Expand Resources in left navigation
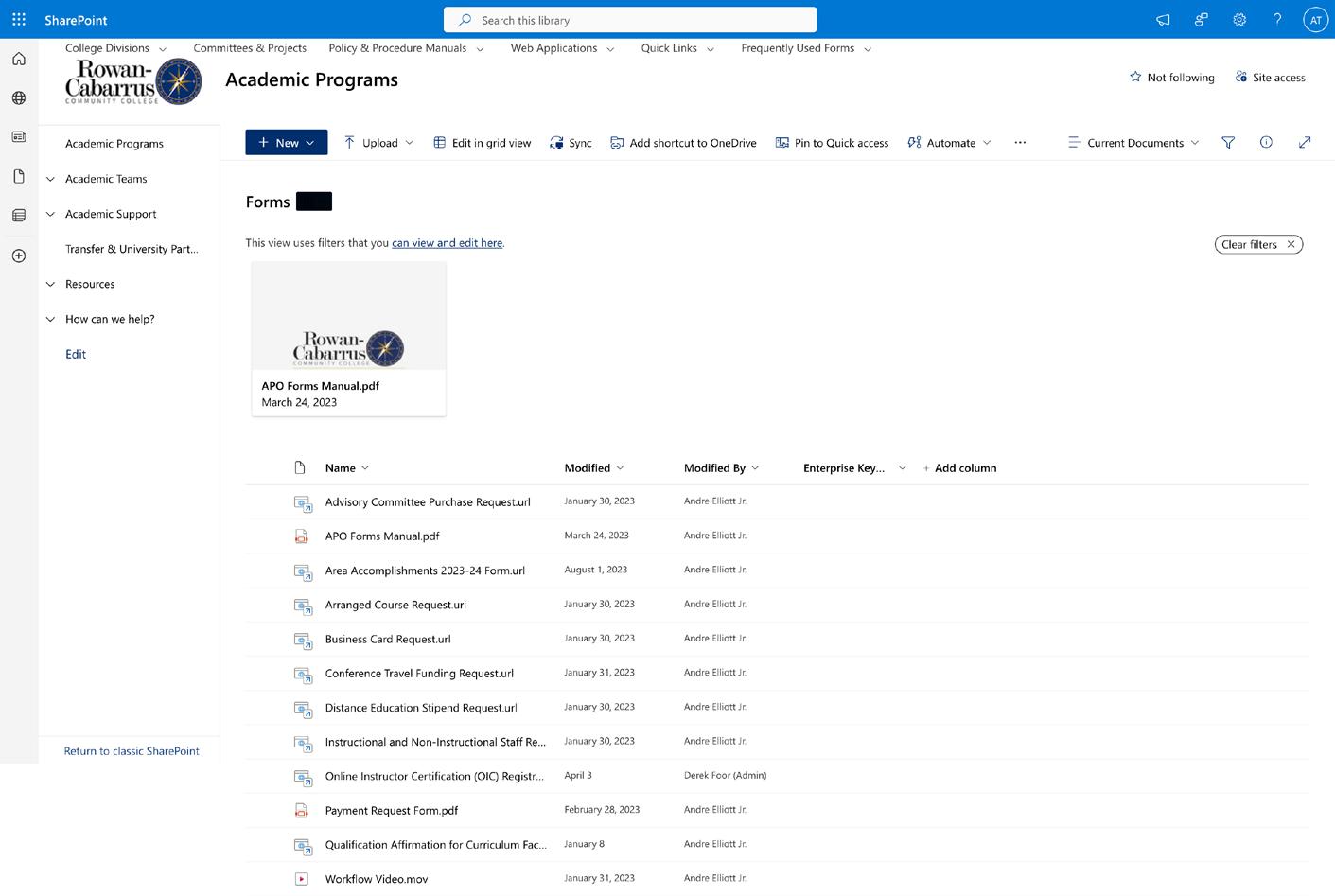1335x896 pixels. (51, 284)
